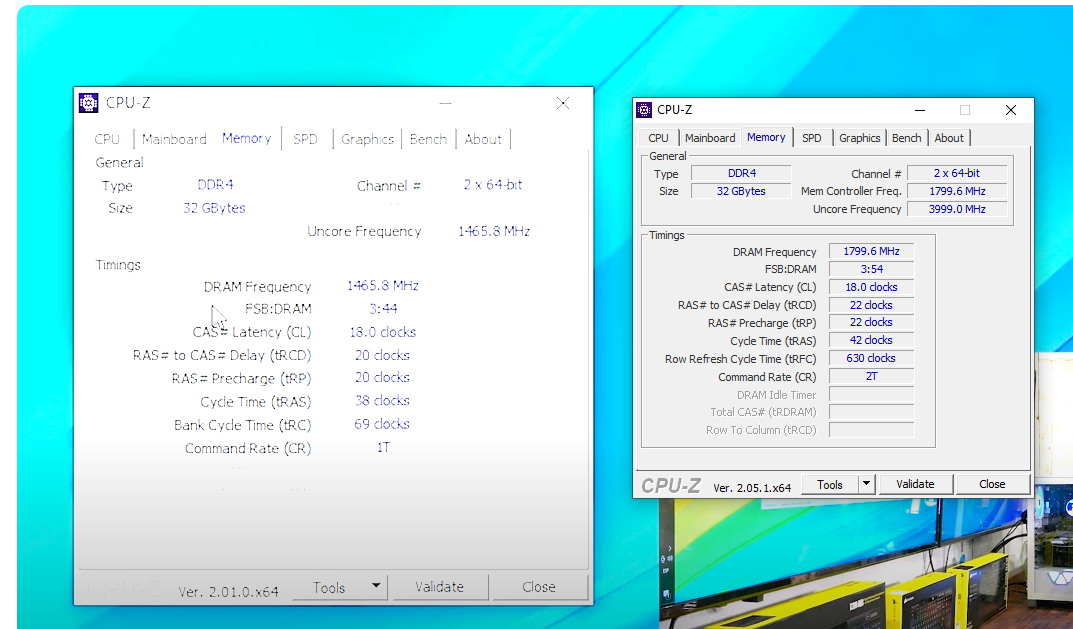Click the Ver. 2.01.0.x64 version text

click(x=229, y=591)
